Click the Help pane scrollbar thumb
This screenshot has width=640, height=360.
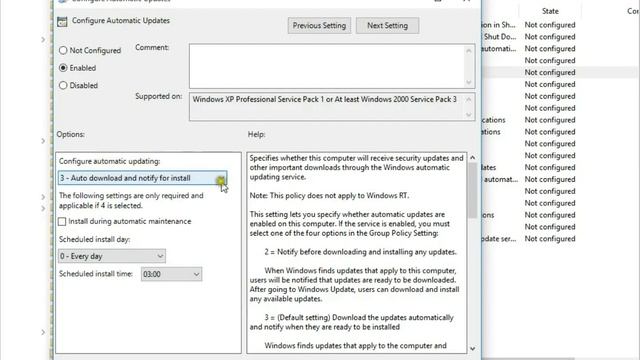472,190
